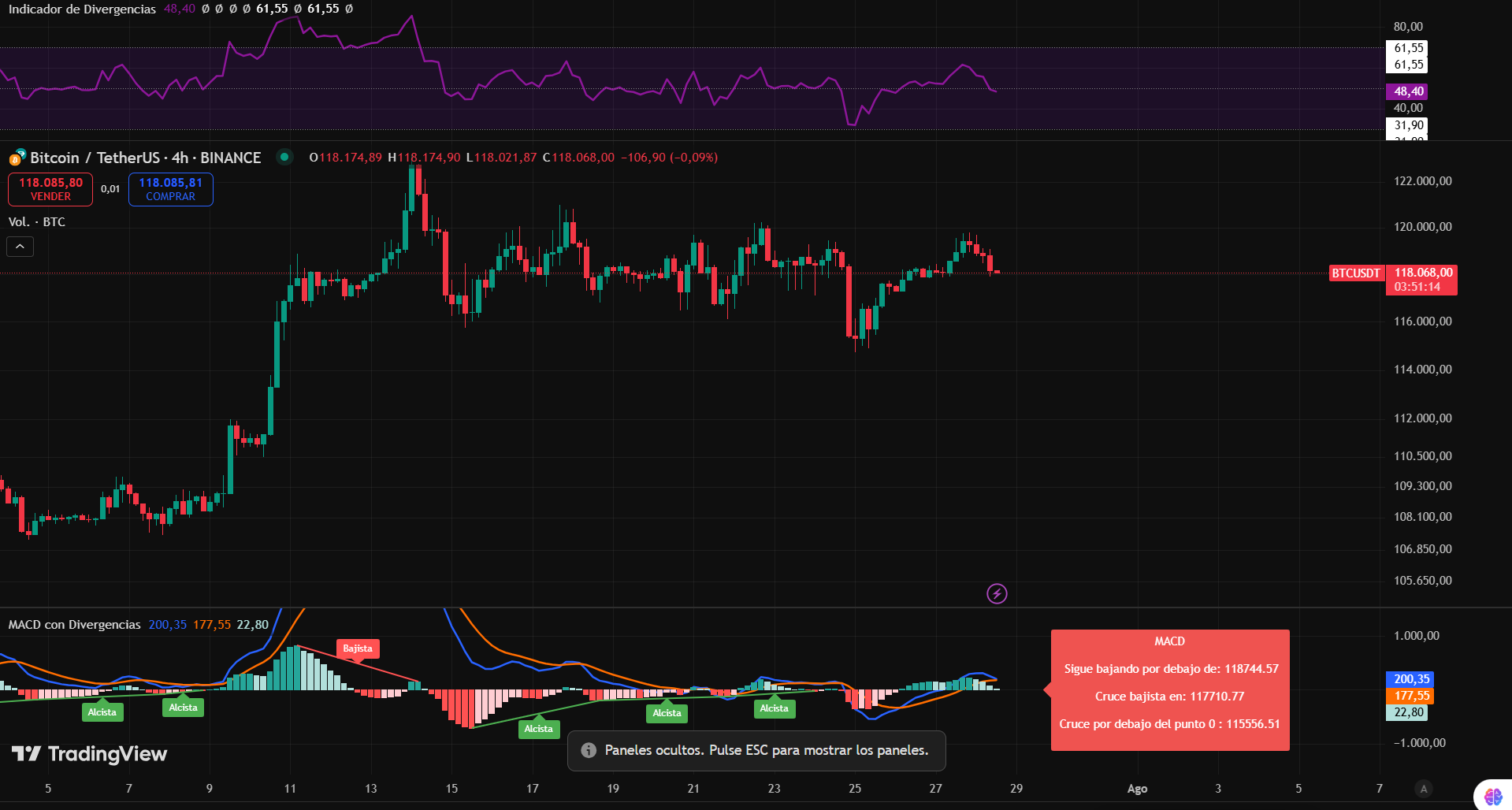1512x810 pixels.
Task: Click the orange 177,55 scale label
Action: coord(1411,696)
